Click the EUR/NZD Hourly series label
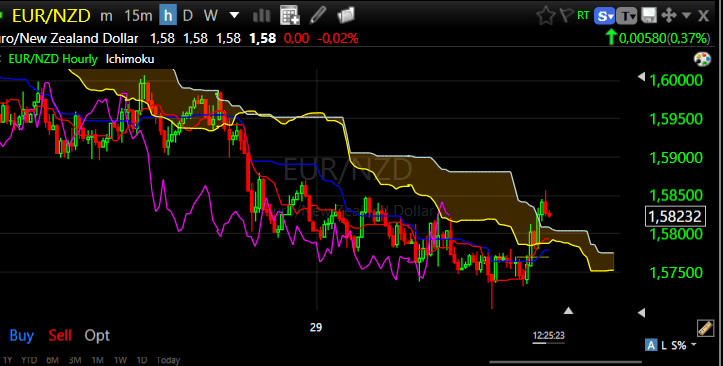Screen dimensions: 723x366 53,59
